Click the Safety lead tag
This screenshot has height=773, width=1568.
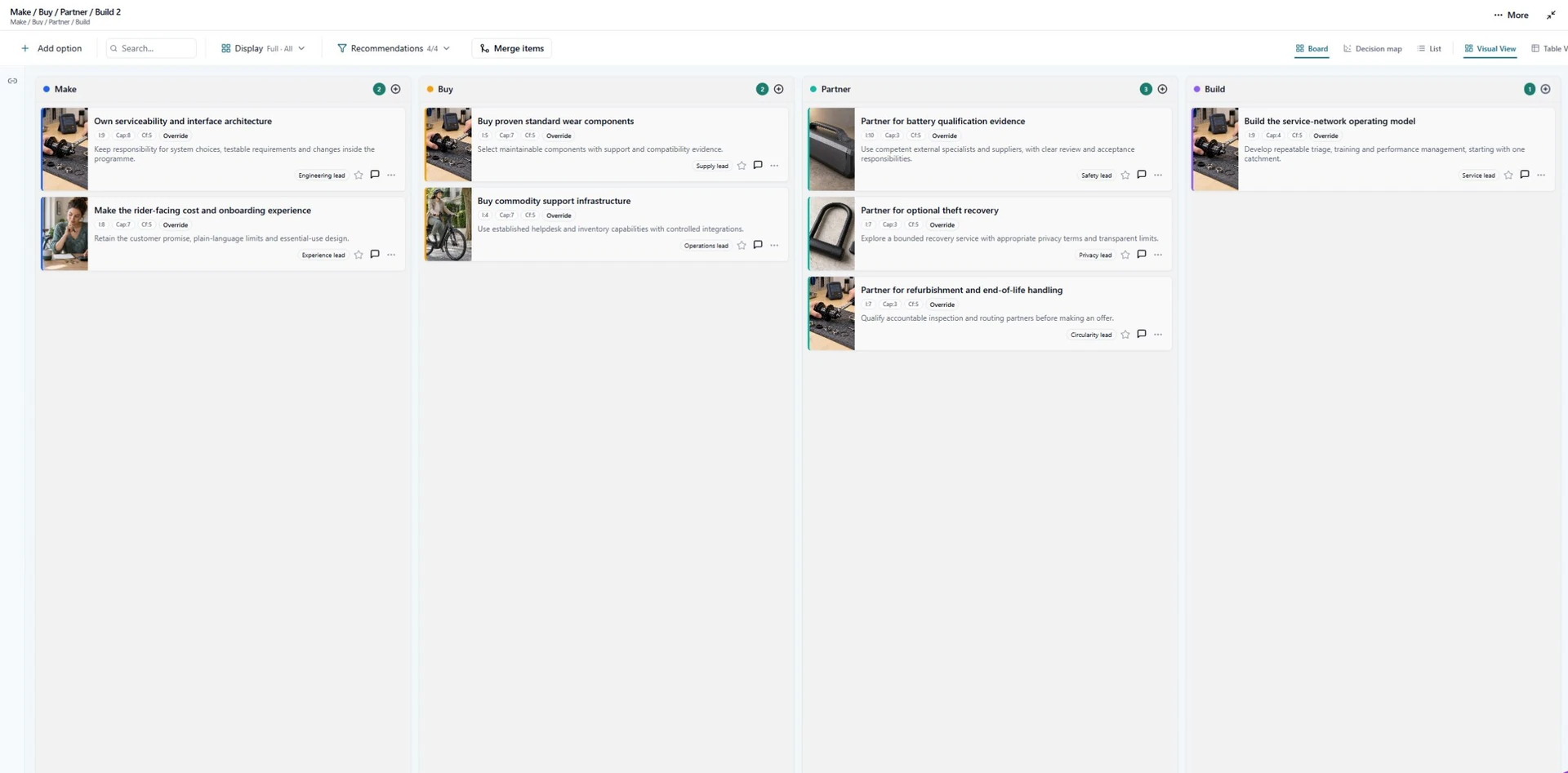(1096, 175)
